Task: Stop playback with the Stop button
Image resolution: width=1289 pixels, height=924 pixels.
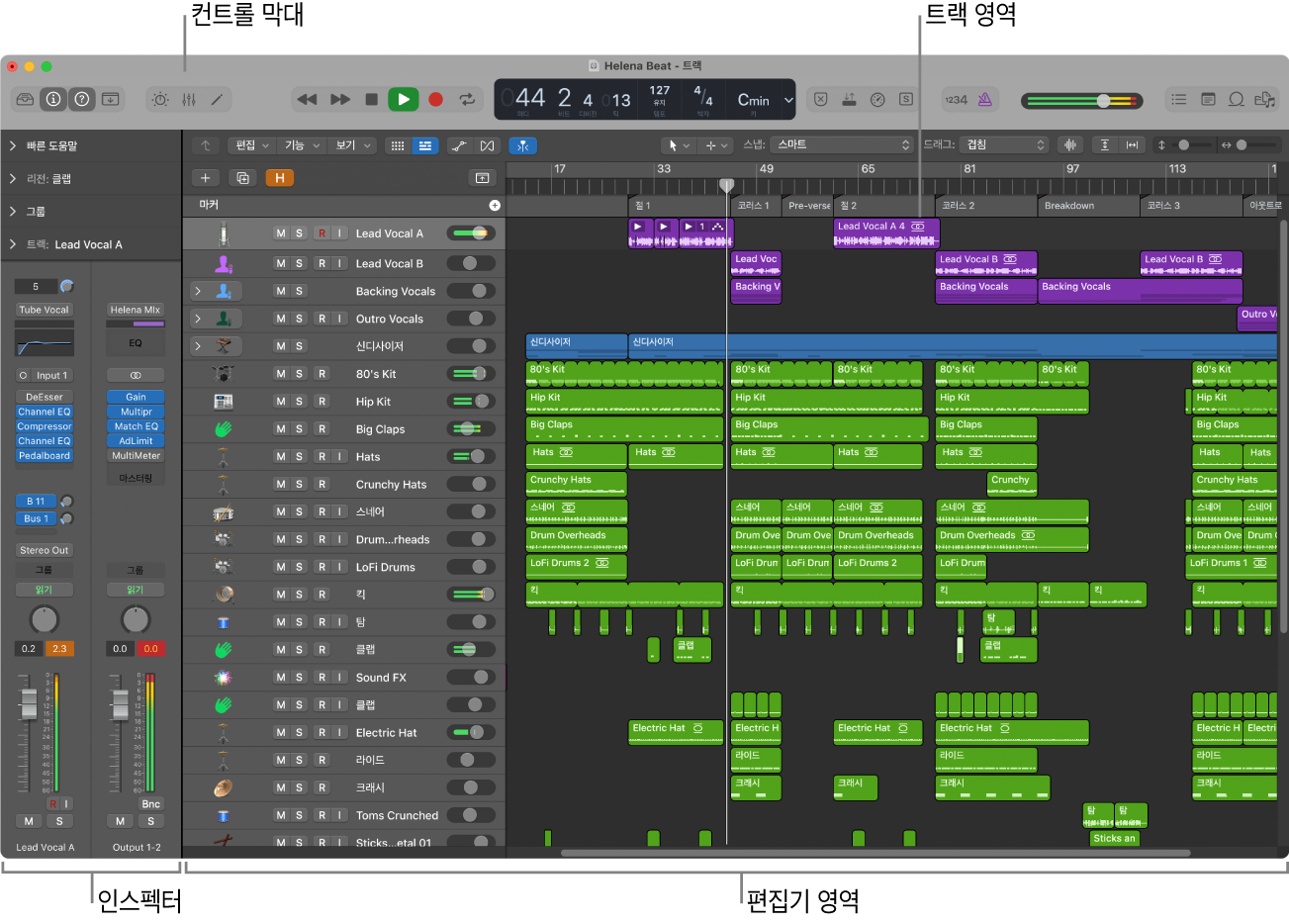Action: point(371,99)
